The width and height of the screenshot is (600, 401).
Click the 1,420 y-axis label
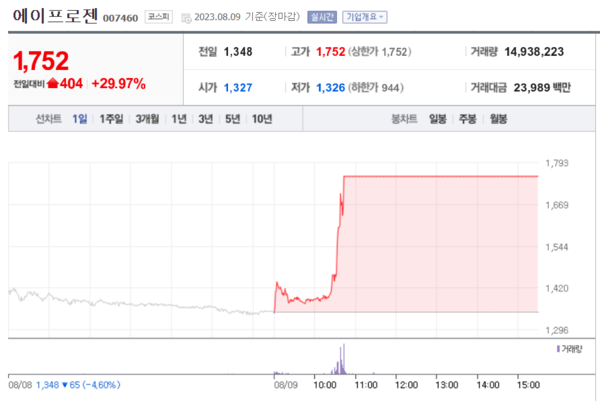pyautogui.click(x=557, y=289)
